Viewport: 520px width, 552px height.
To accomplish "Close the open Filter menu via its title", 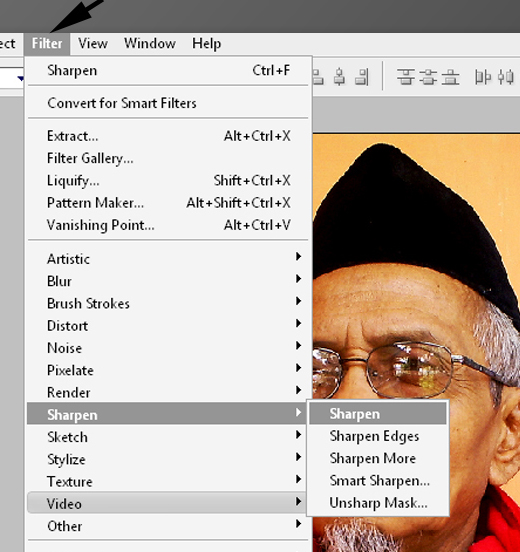I will tap(47, 44).
